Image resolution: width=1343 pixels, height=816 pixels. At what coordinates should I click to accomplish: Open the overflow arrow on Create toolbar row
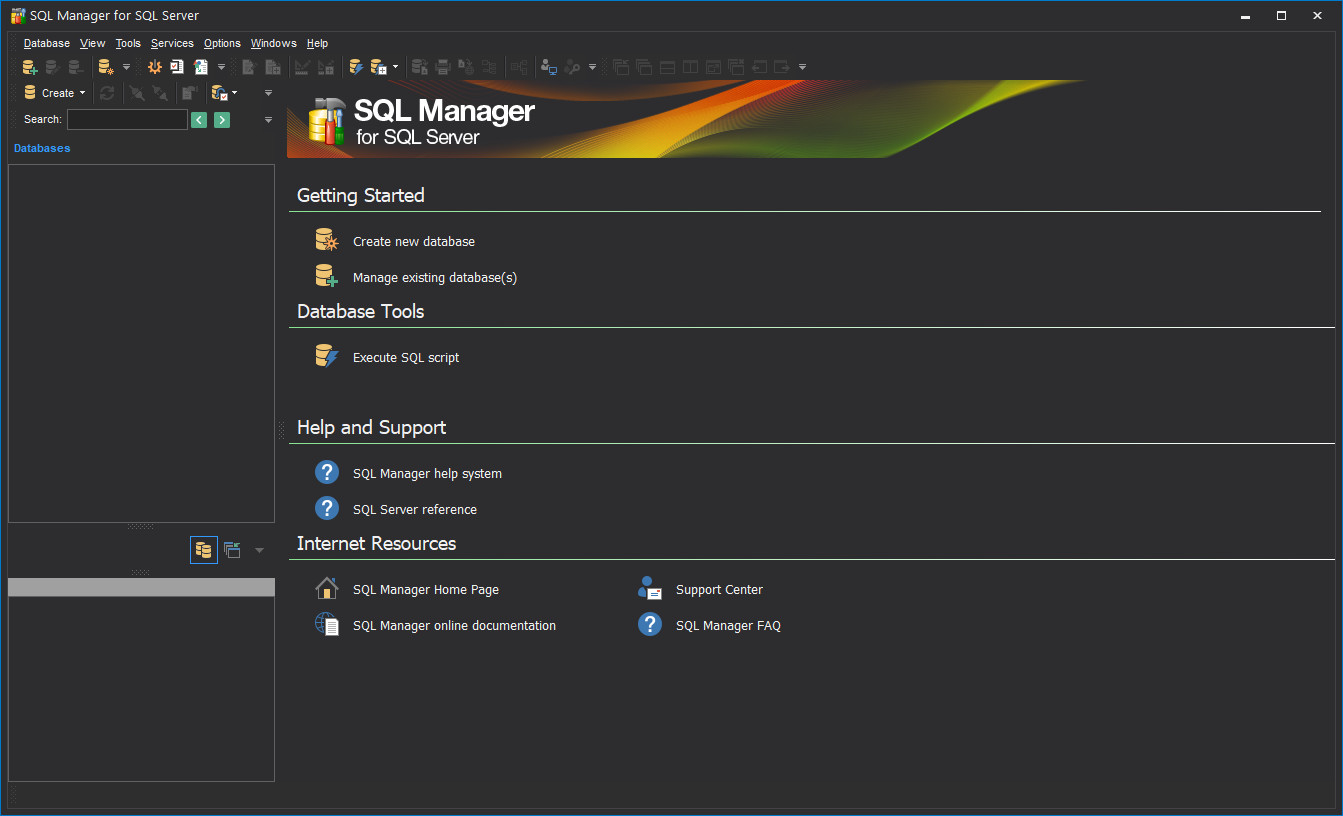coord(268,93)
